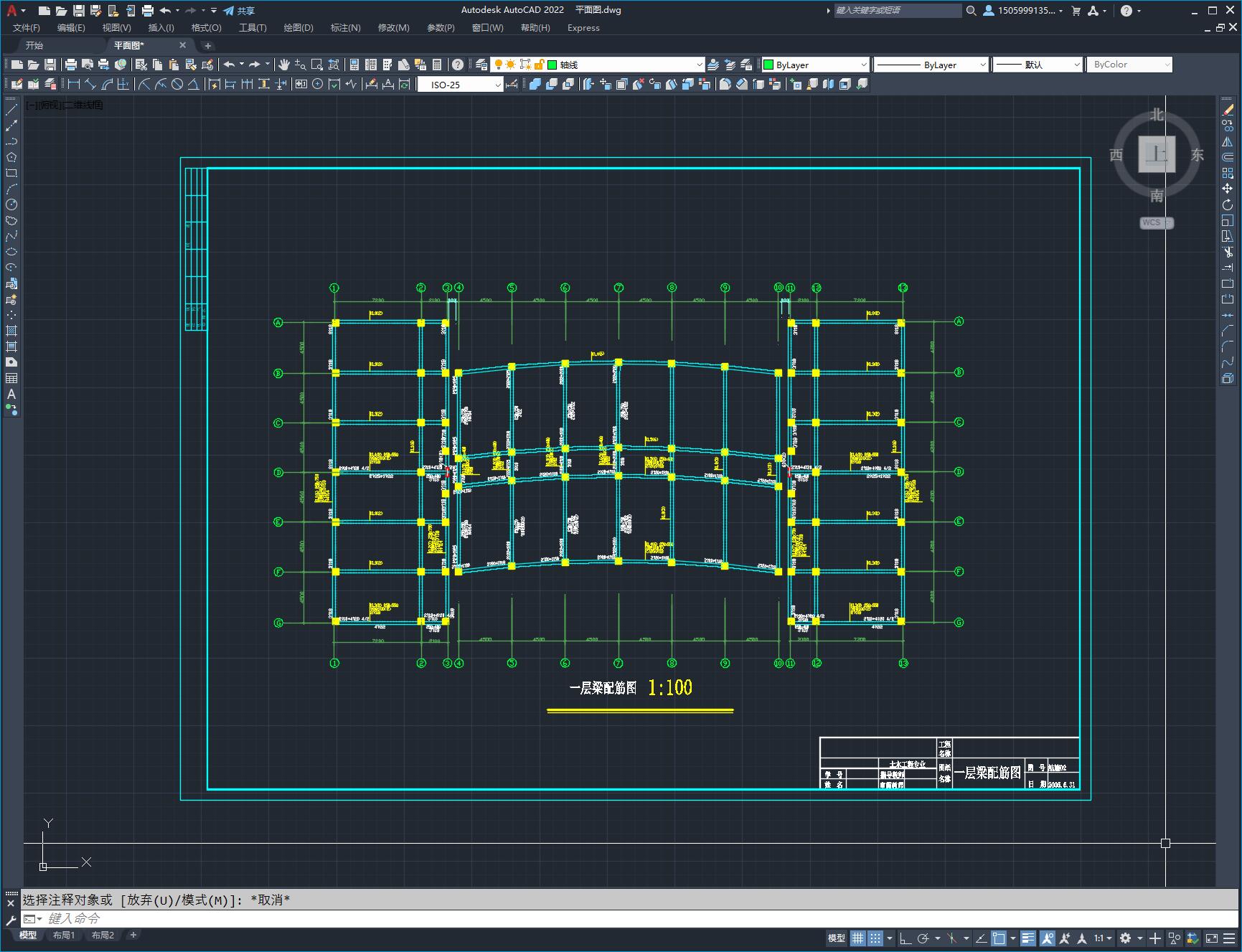This screenshot has height=952, width=1242.
Task: Select the Rotate tool
Action: [1228, 204]
